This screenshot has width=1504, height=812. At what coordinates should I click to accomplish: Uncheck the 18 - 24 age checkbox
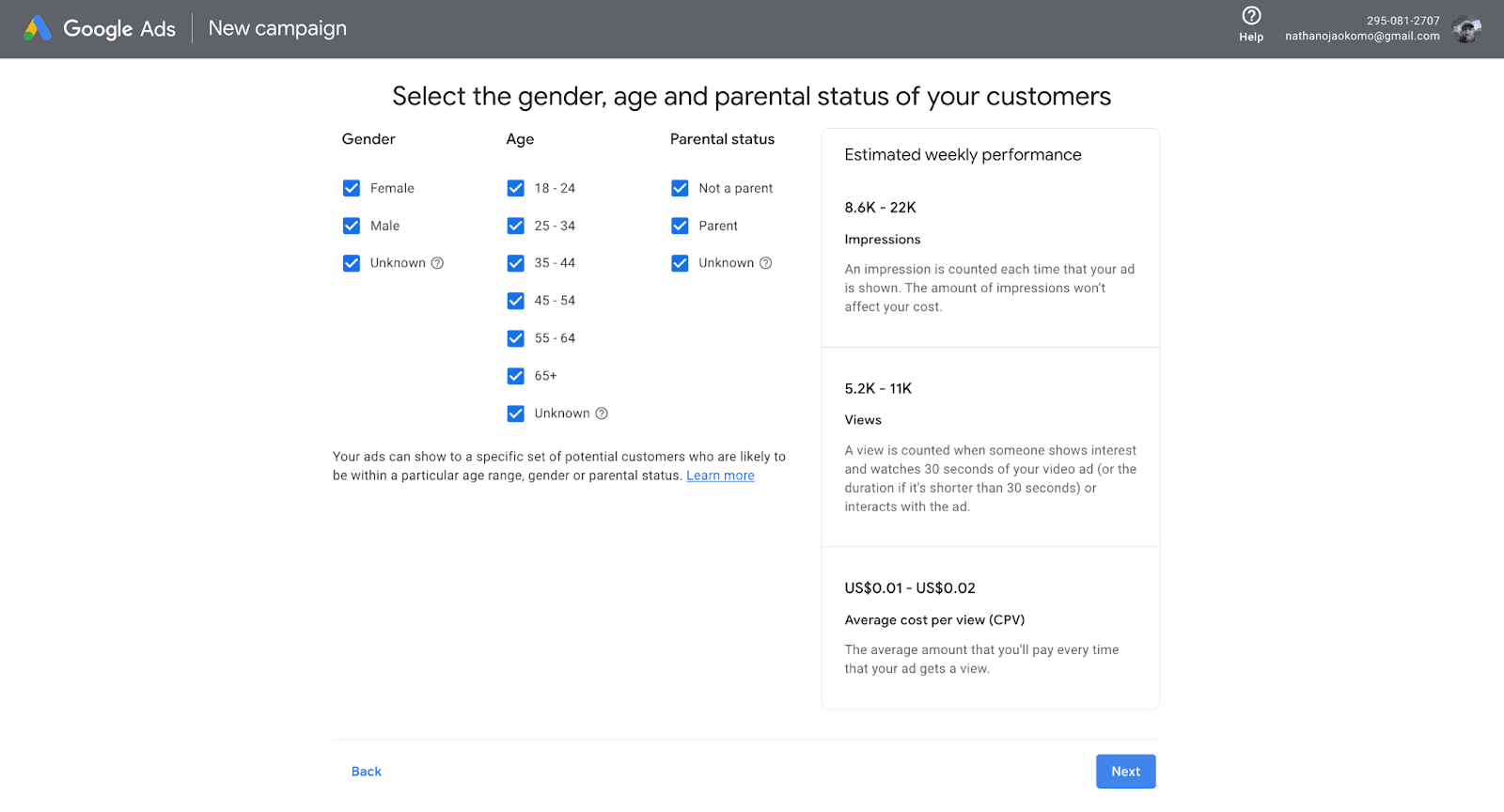click(515, 188)
